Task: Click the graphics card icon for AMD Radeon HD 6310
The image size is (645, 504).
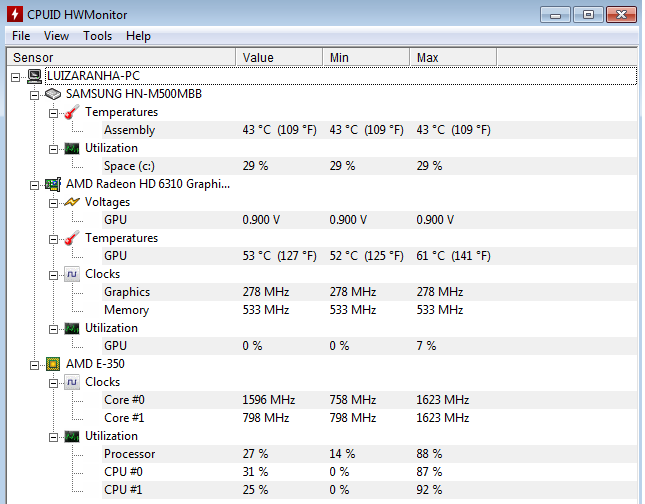Action: pyautogui.click(x=53, y=184)
